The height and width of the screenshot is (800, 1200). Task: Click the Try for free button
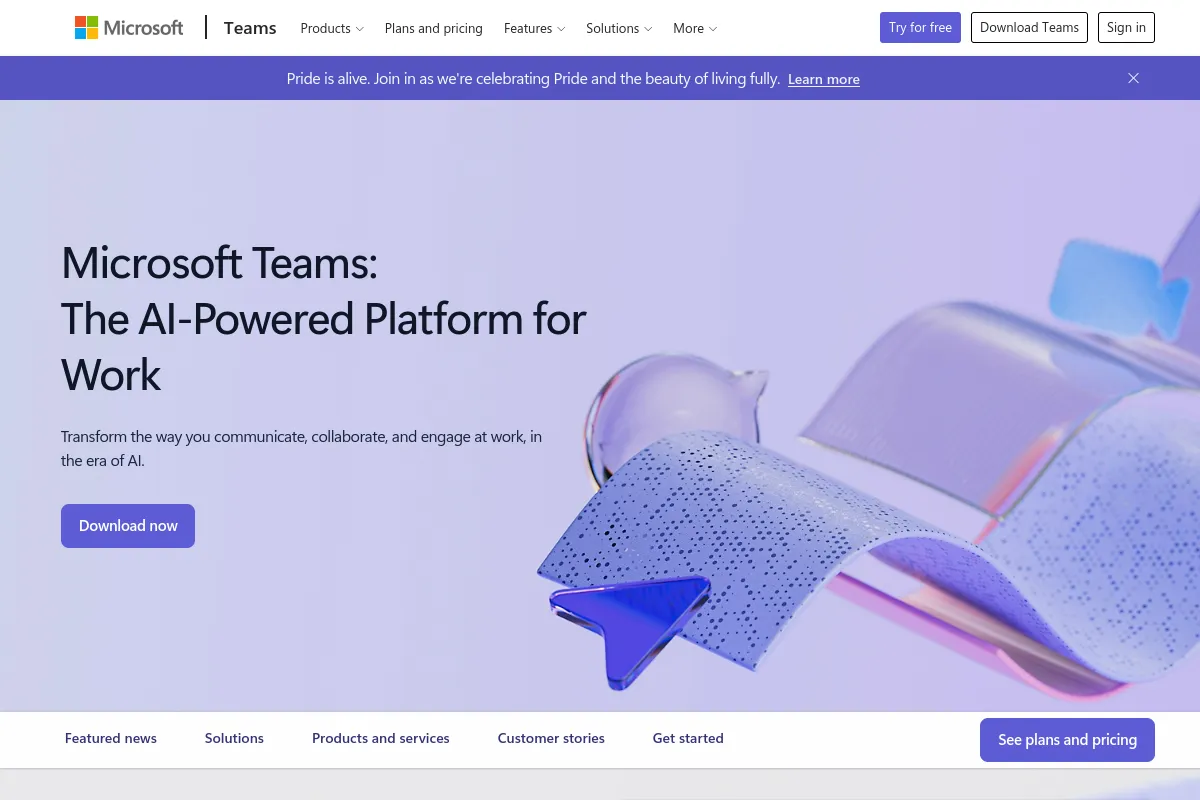tap(920, 27)
